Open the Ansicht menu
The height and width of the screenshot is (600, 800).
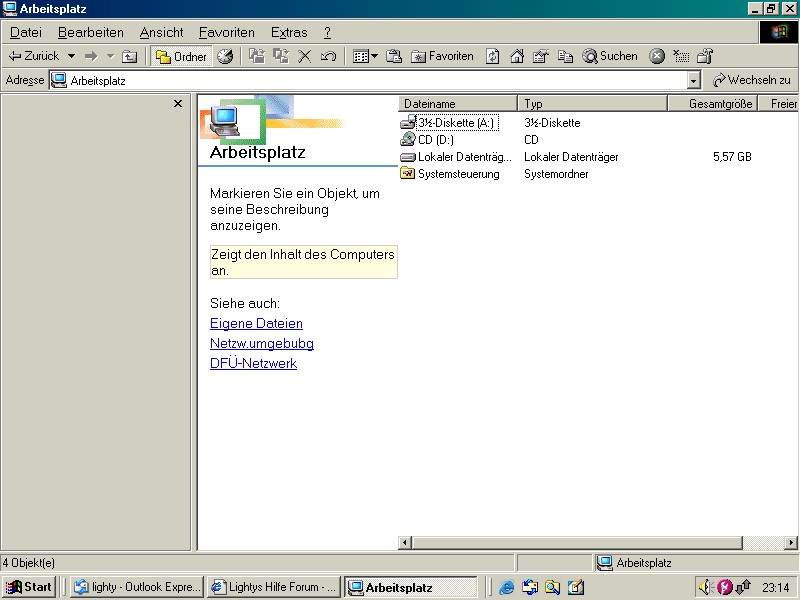click(x=161, y=33)
